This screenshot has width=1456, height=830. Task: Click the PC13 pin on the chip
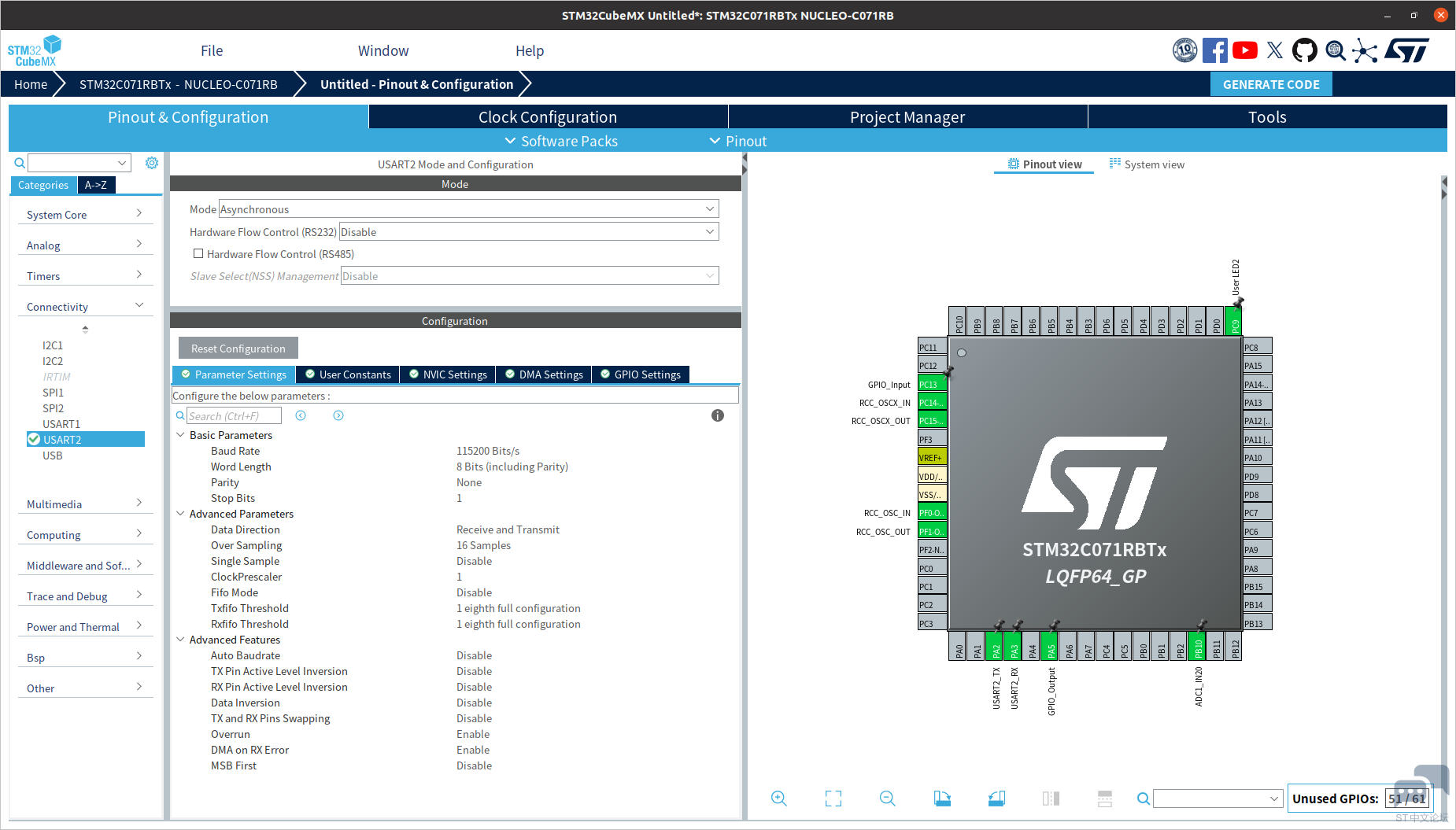click(x=932, y=384)
